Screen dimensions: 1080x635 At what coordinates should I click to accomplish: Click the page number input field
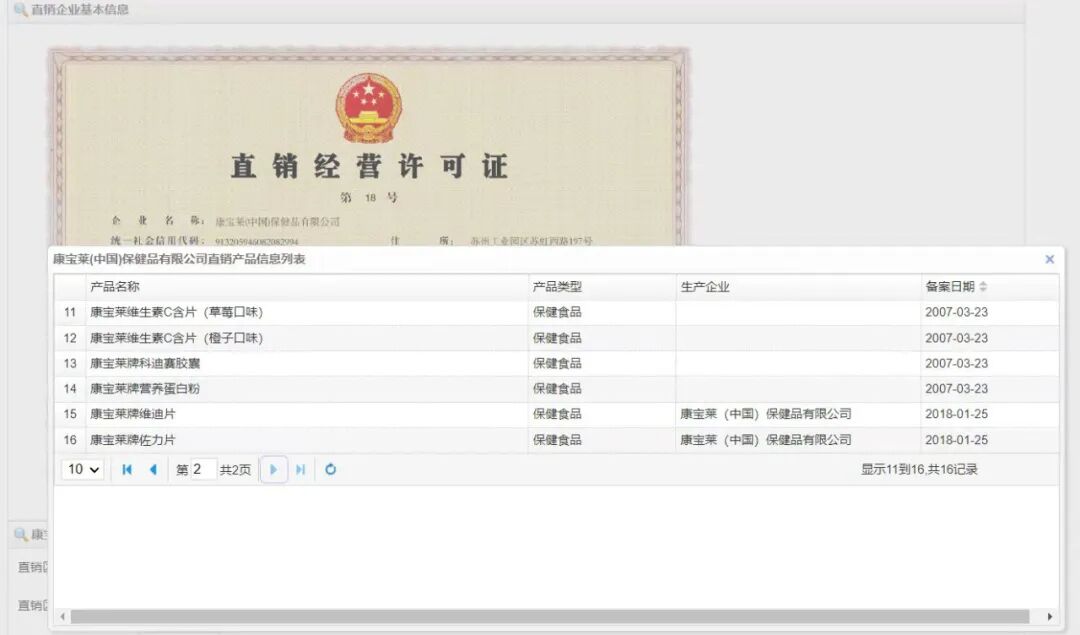(x=203, y=470)
